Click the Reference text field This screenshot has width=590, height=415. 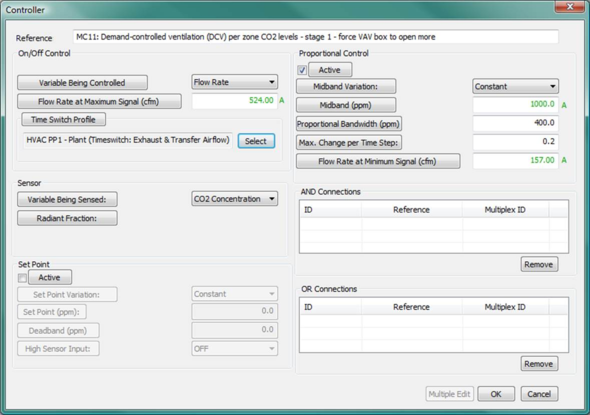[x=315, y=37]
